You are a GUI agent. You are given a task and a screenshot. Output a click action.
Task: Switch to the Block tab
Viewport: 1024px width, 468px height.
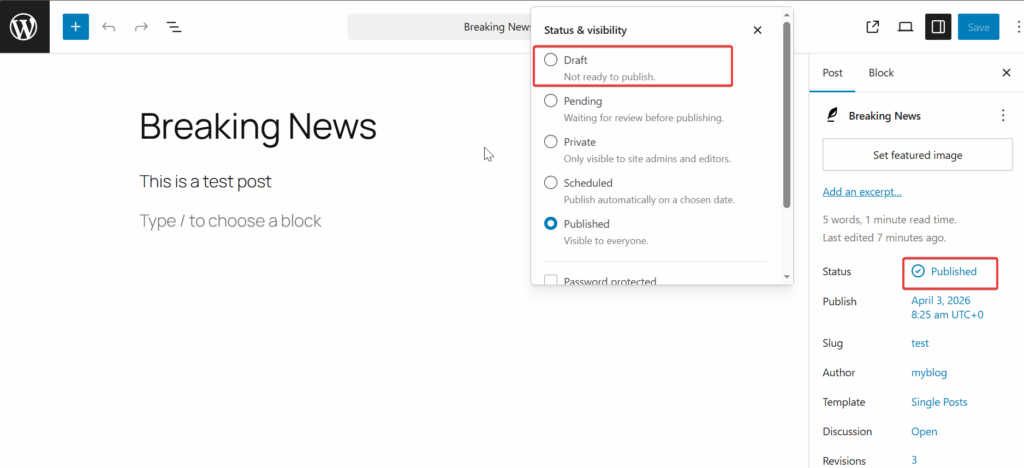881,73
